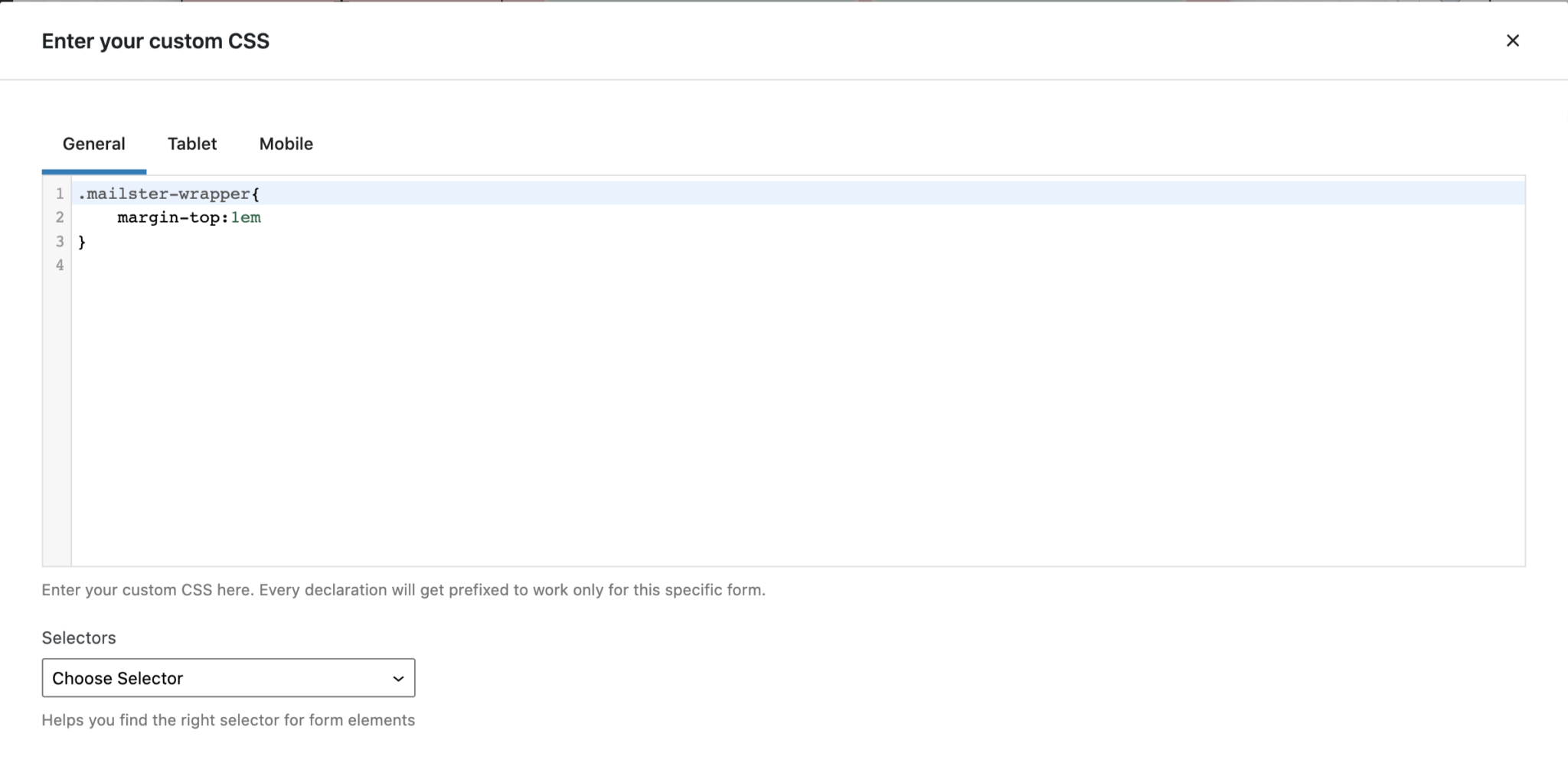1568x776 pixels.
Task: Click line number 3 in the gutter
Action: click(59, 241)
